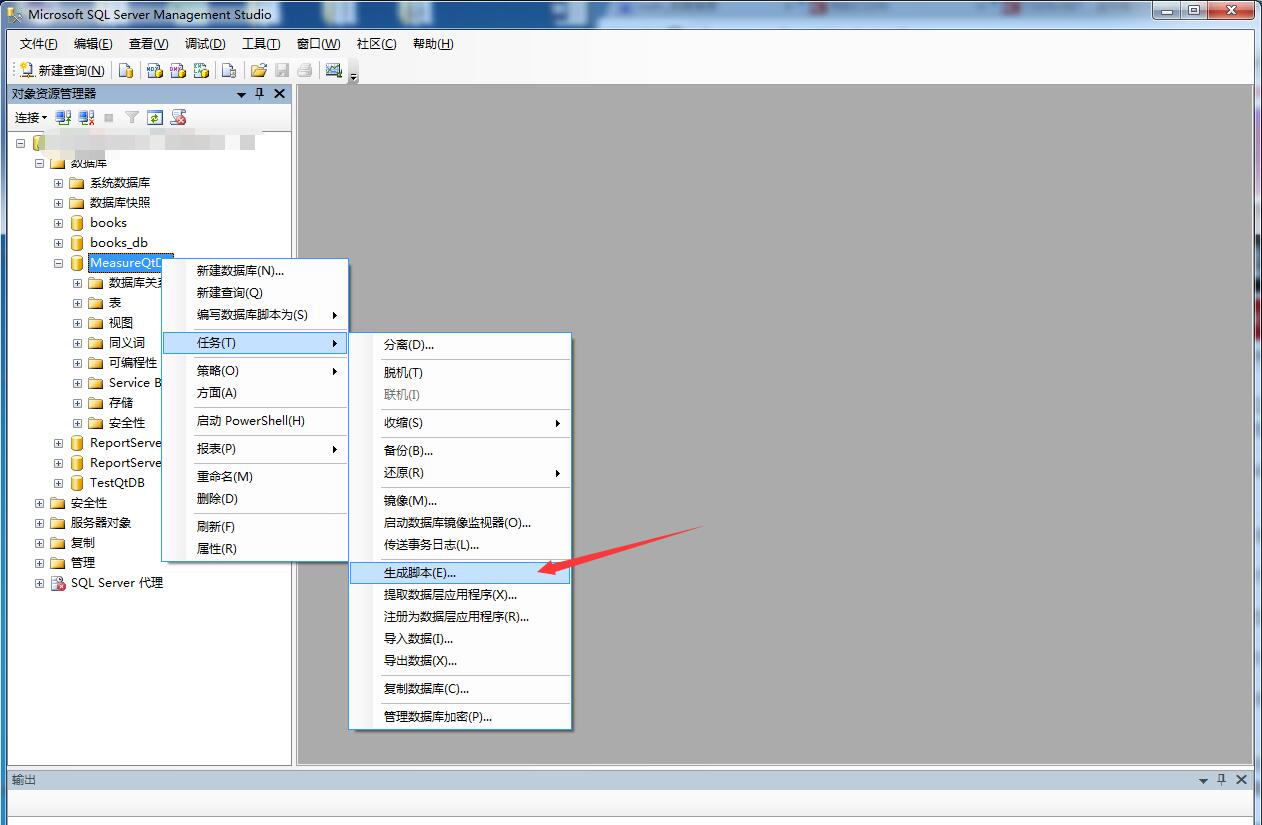The width and height of the screenshot is (1262, 825).
Task: Open the 收缩(S) submenu
Action: tap(460, 423)
